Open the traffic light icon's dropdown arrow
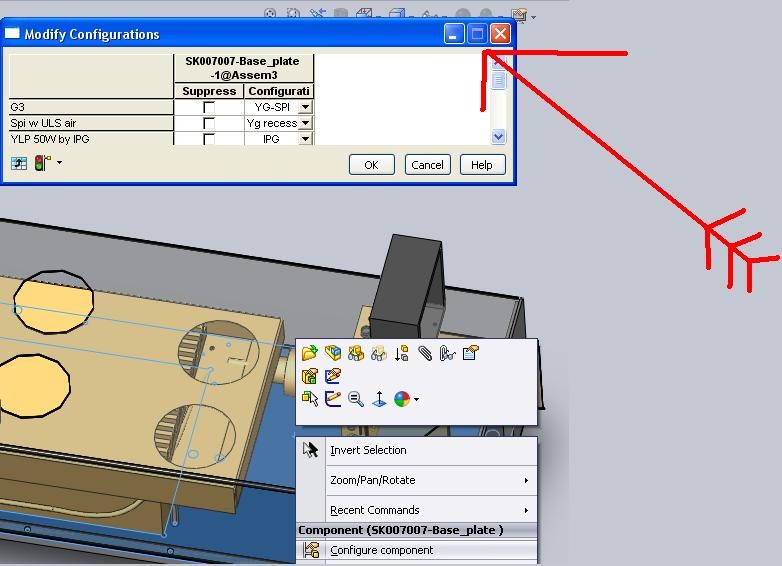Image resolution: width=782 pixels, height=566 pixels. pos(59,162)
